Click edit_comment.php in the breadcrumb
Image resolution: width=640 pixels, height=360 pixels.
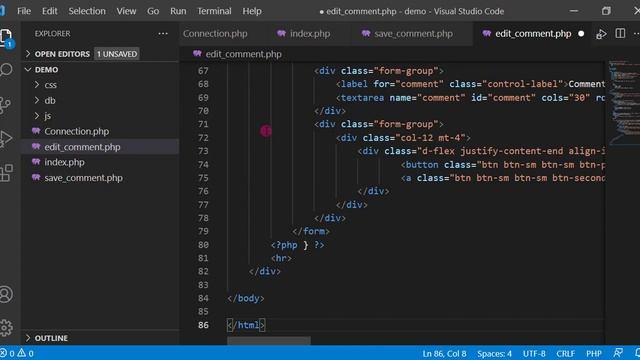244,54
